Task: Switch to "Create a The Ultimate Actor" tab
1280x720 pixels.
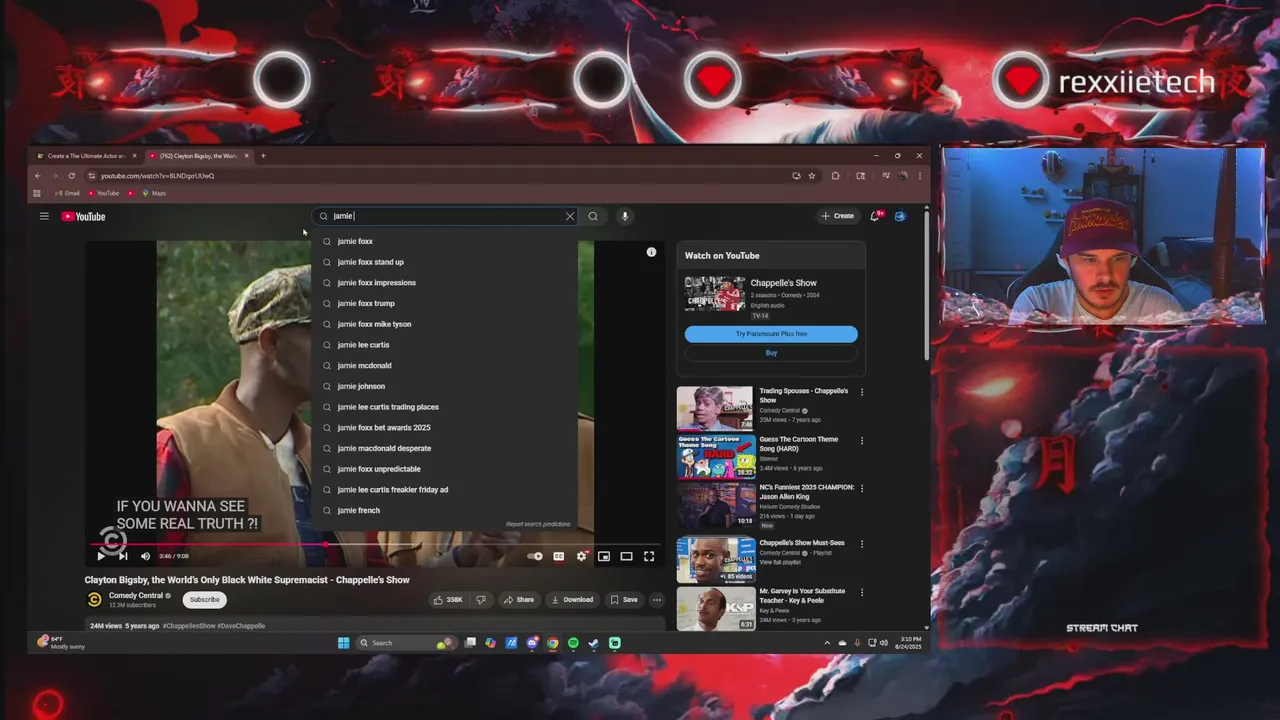Action: pyautogui.click(x=86, y=156)
